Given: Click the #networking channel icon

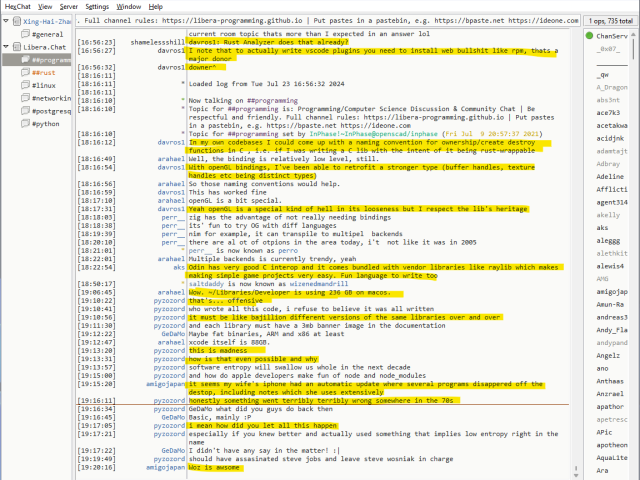Looking at the screenshot, I should point(24,99).
